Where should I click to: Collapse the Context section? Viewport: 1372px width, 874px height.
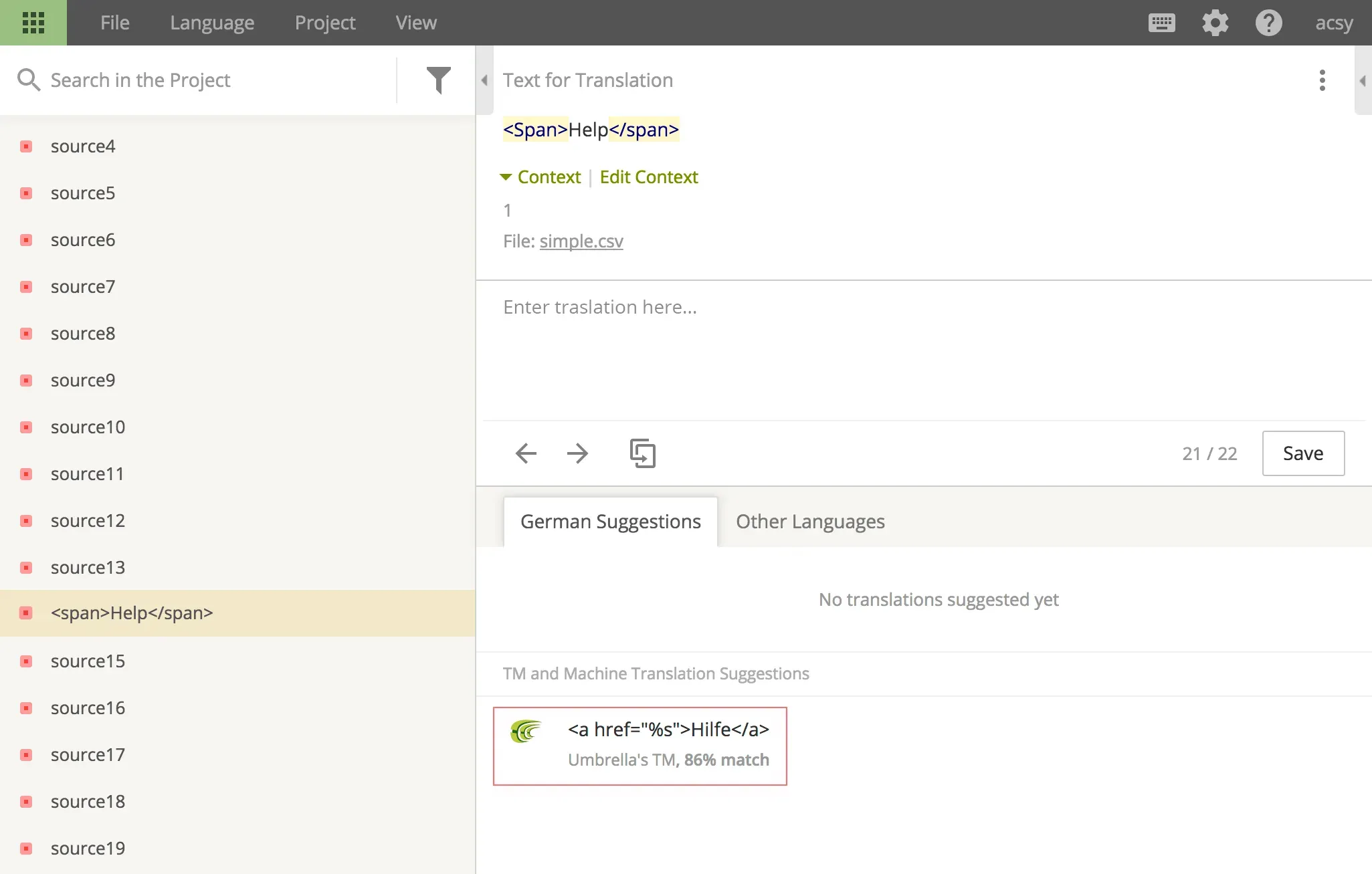coord(541,177)
